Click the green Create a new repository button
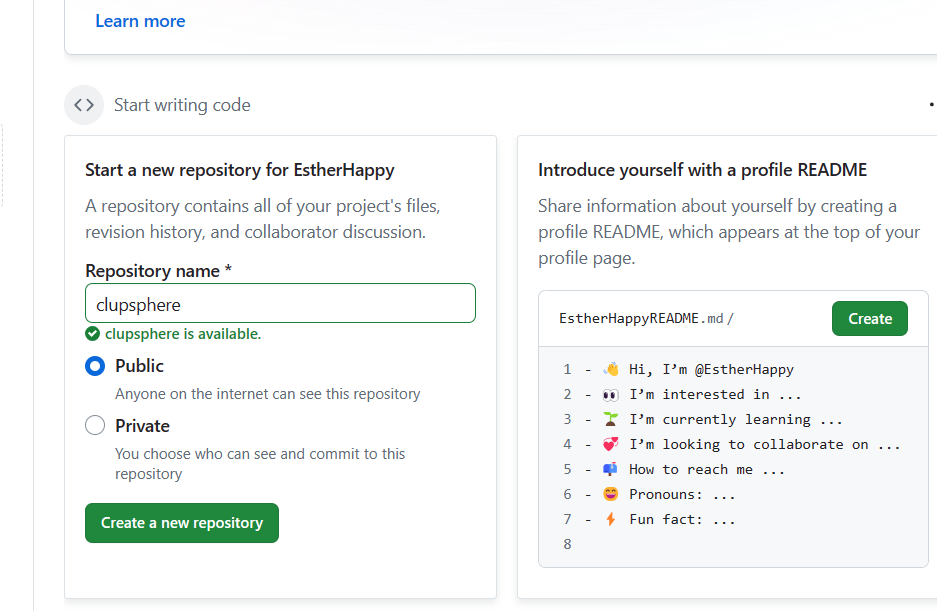This screenshot has height=611, width=937. [x=182, y=523]
